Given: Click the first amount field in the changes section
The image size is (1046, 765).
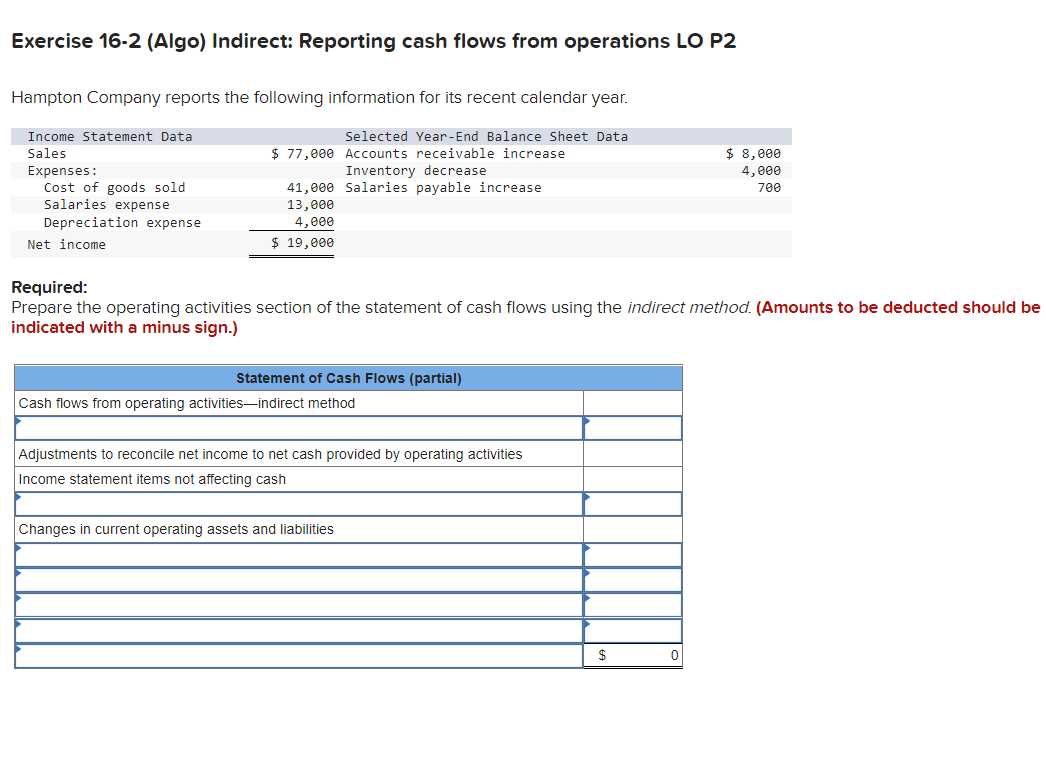Looking at the screenshot, I should [x=632, y=555].
